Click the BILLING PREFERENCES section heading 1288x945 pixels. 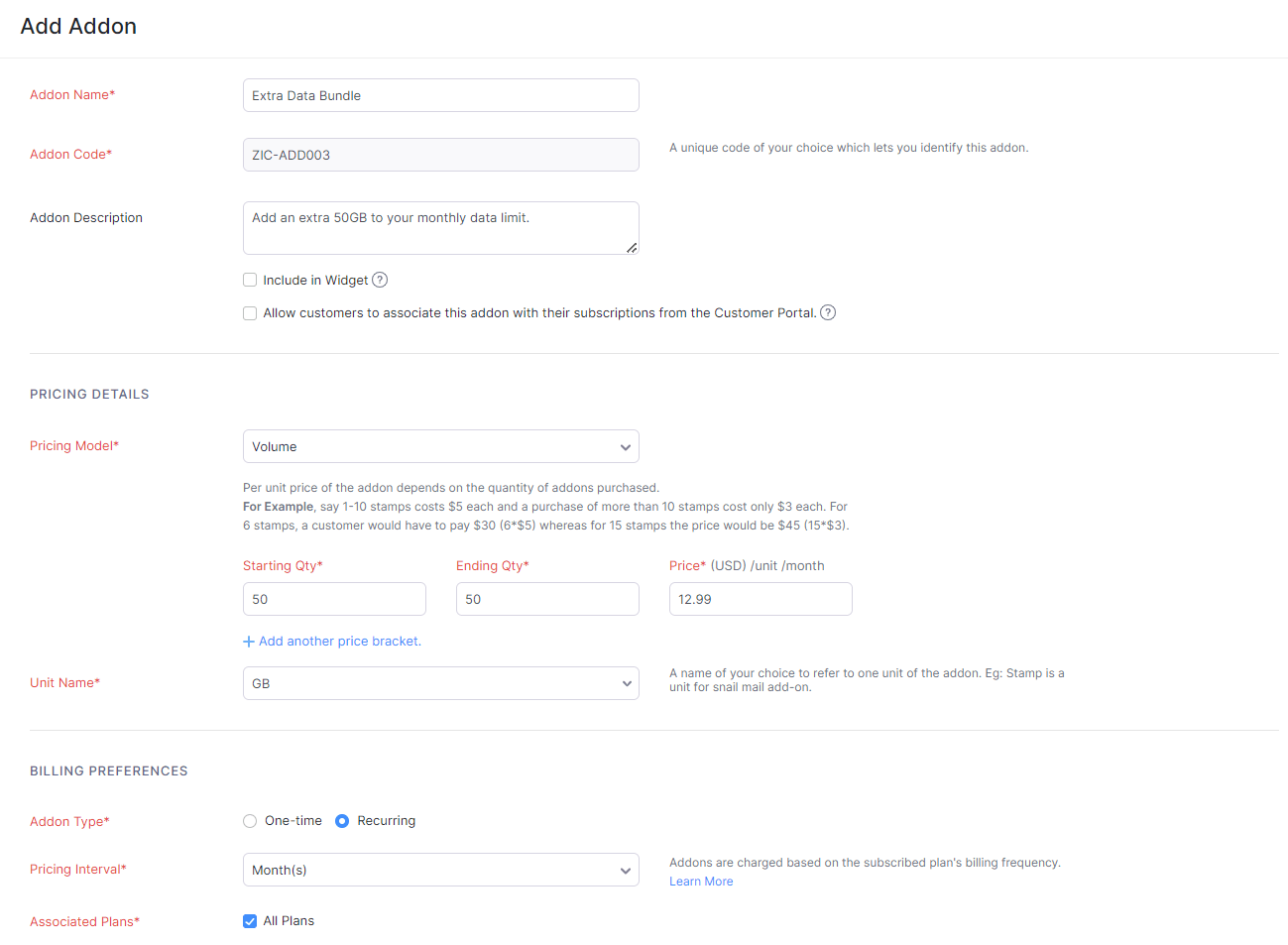(109, 770)
